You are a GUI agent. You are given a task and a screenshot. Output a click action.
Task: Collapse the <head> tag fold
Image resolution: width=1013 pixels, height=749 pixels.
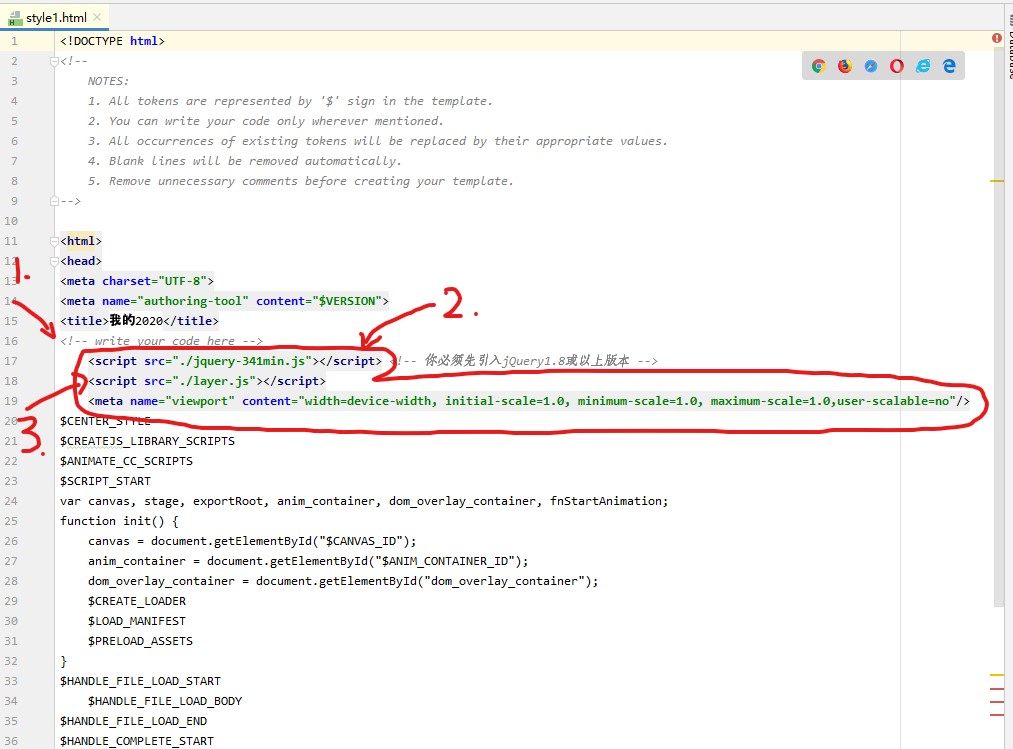[54, 262]
